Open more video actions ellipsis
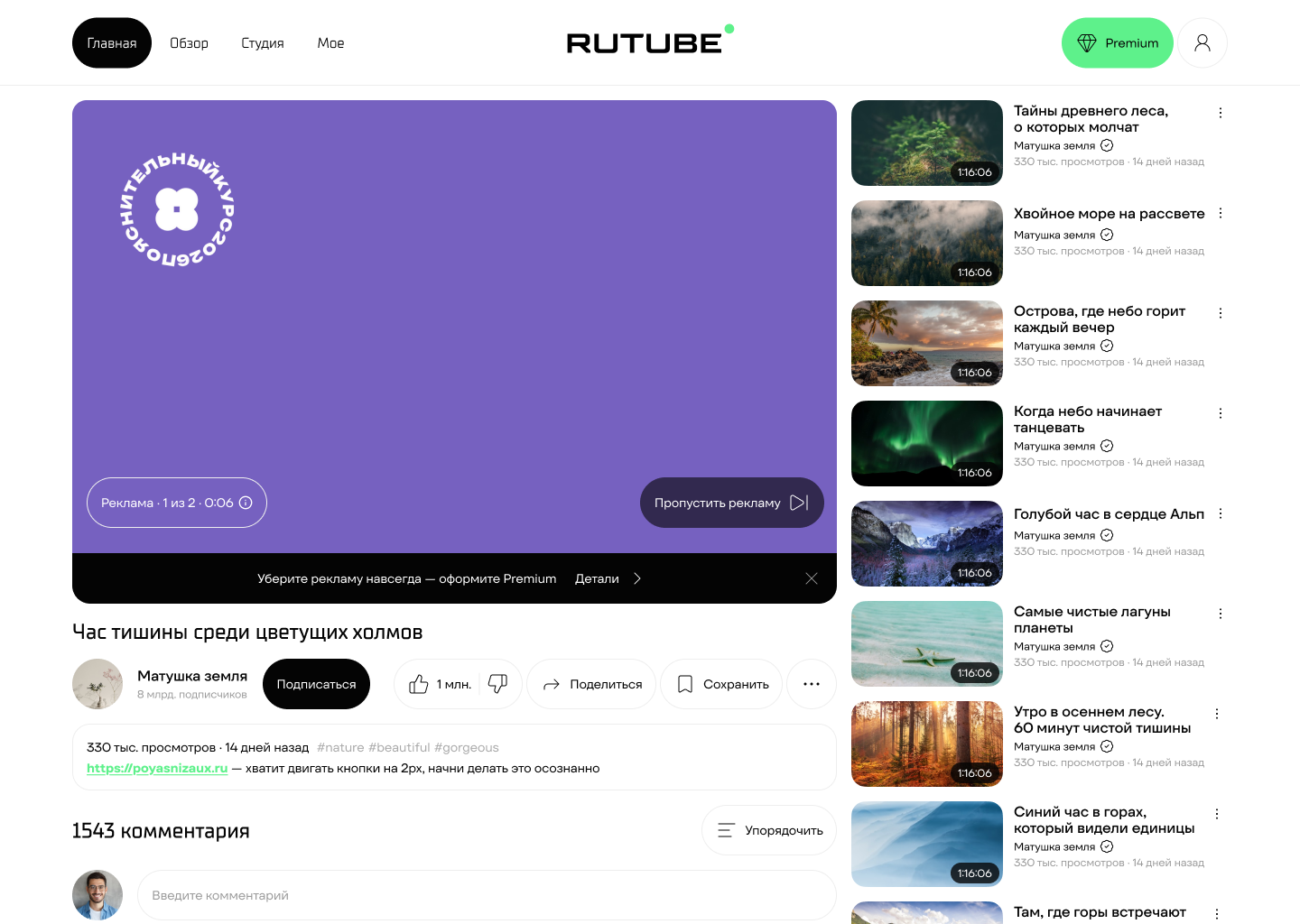Viewport: 1300px width, 924px height. tap(812, 684)
